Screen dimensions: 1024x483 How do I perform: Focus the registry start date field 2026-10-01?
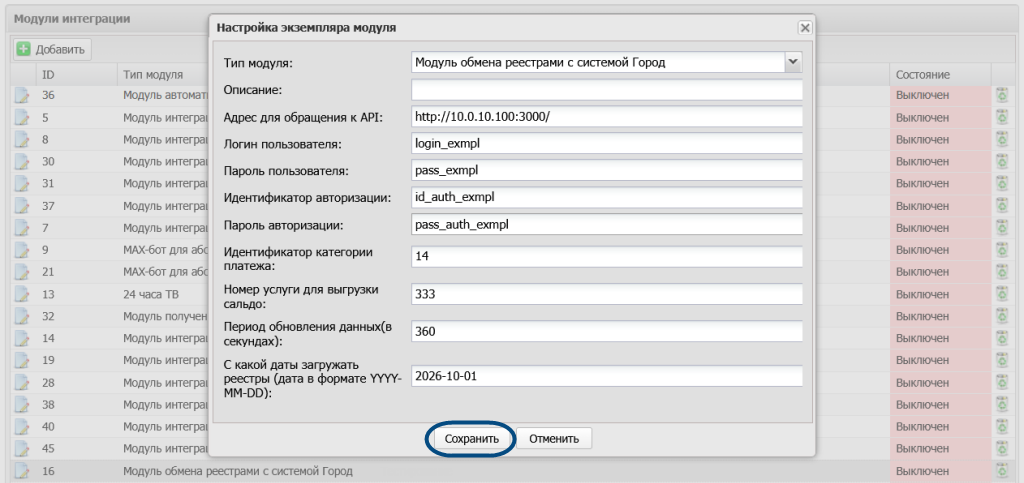pos(607,377)
